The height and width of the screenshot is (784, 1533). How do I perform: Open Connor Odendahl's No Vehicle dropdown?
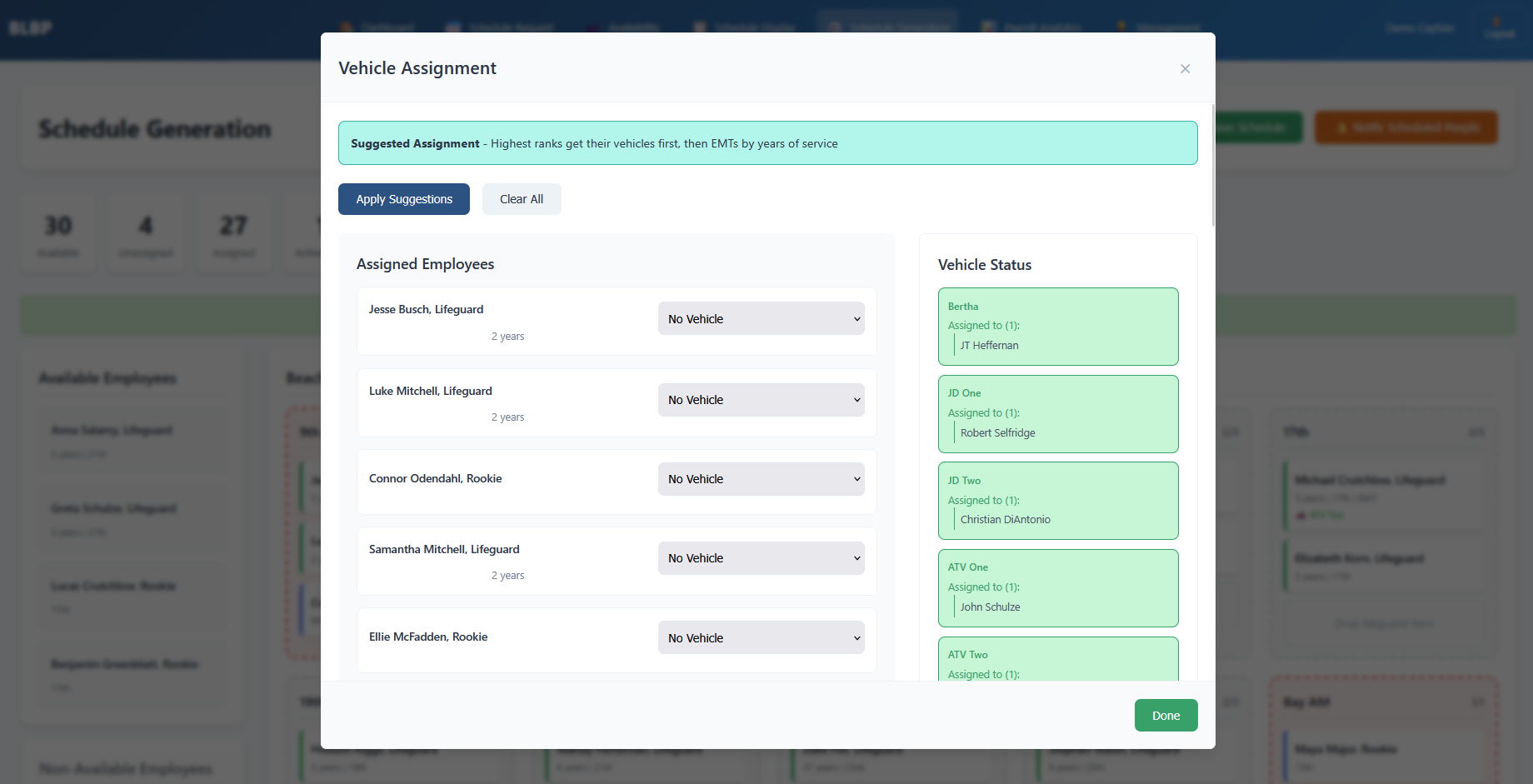pos(761,479)
